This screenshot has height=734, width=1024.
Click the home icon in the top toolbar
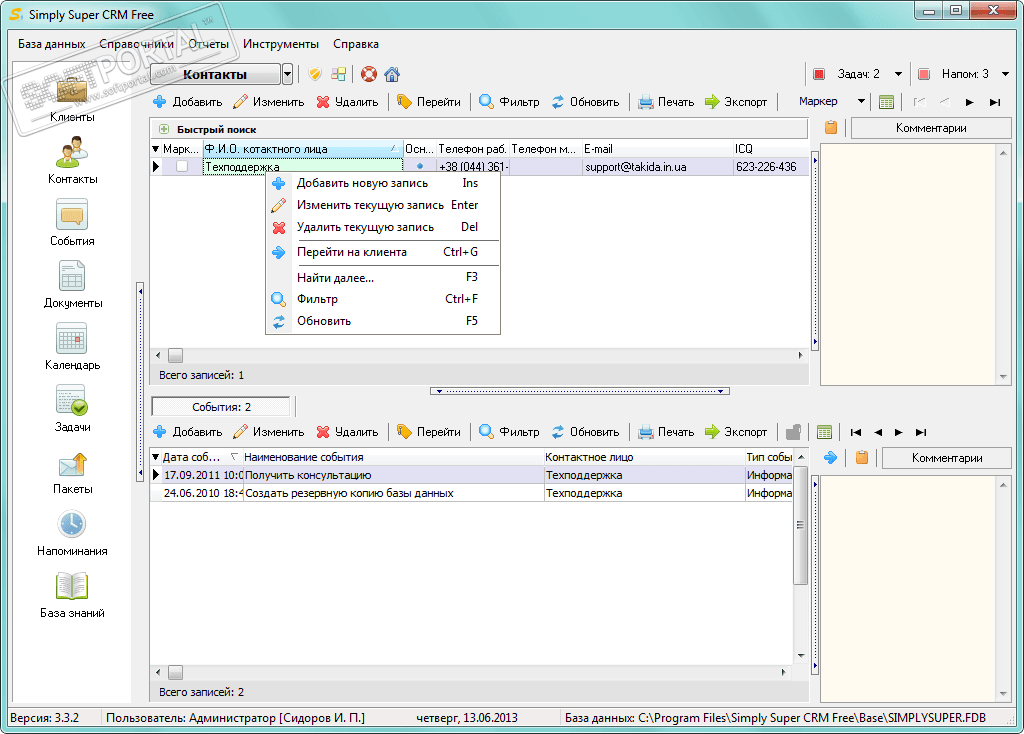pos(392,74)
